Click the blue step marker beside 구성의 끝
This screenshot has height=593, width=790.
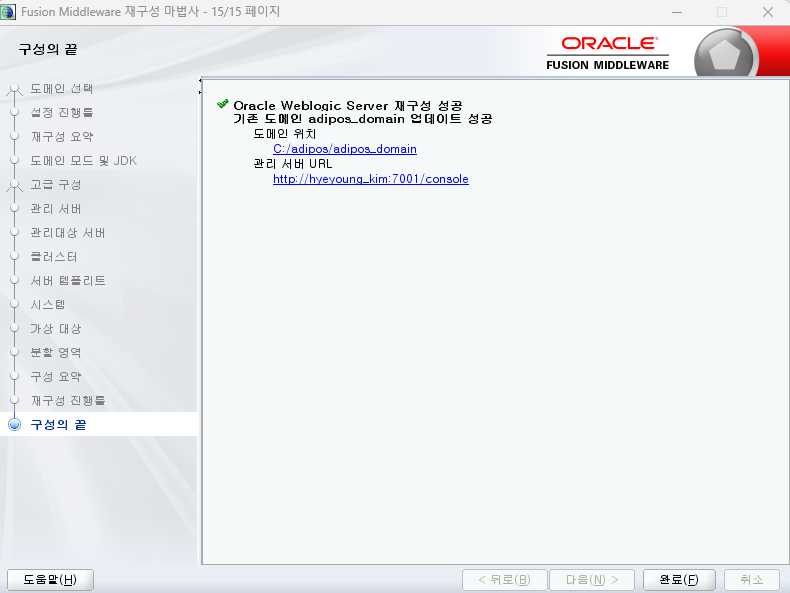15,425
